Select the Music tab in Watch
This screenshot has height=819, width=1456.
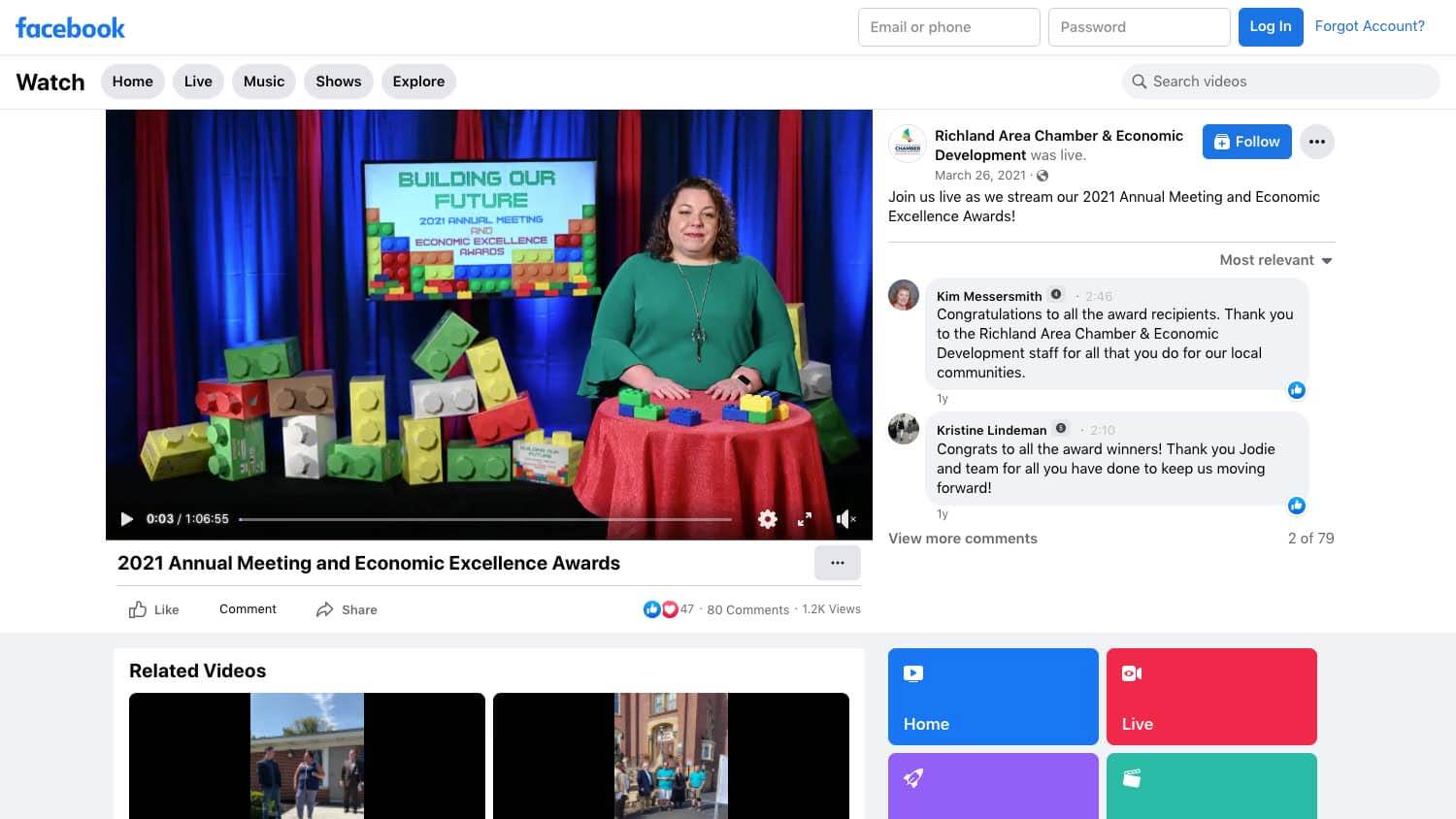click(x=264, y=82)
